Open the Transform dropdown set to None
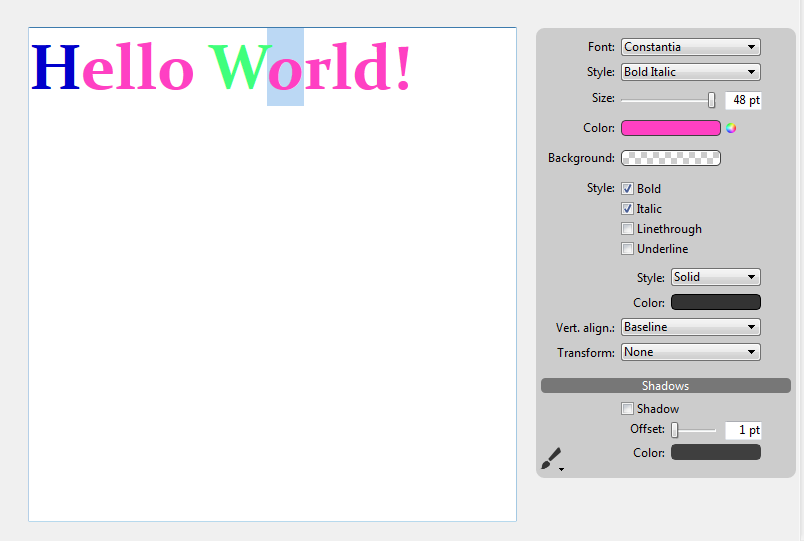 (x=690, y=352)
